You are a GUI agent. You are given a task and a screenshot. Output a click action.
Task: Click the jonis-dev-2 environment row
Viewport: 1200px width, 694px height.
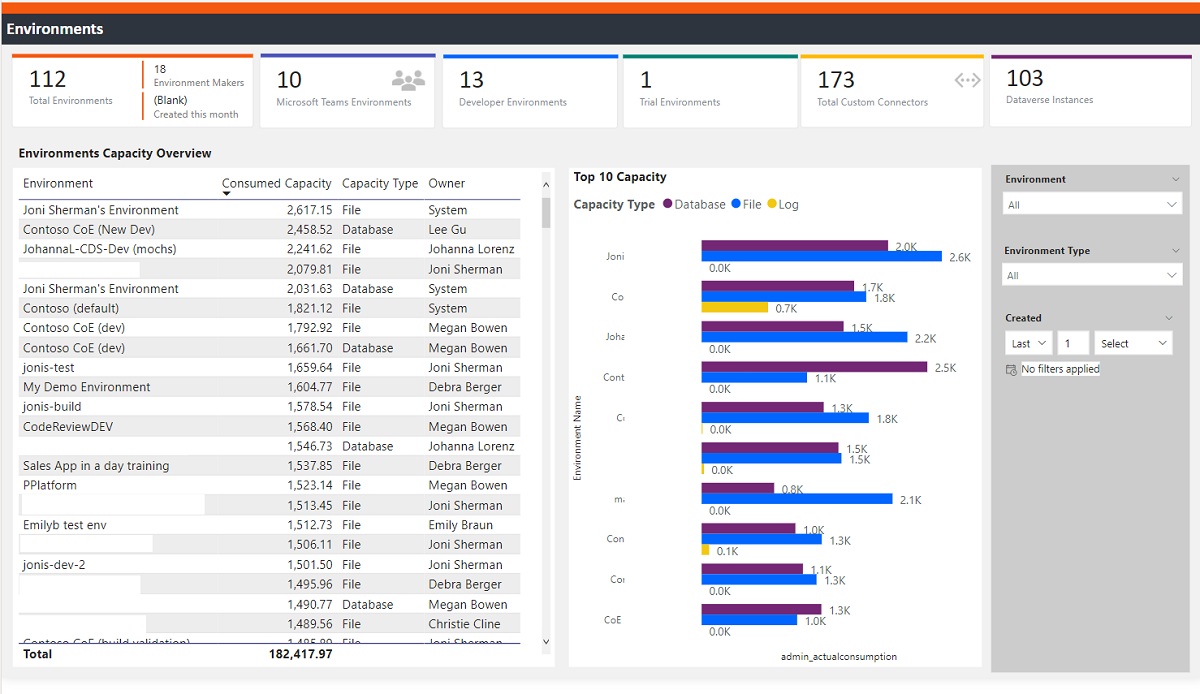[270, 564]
